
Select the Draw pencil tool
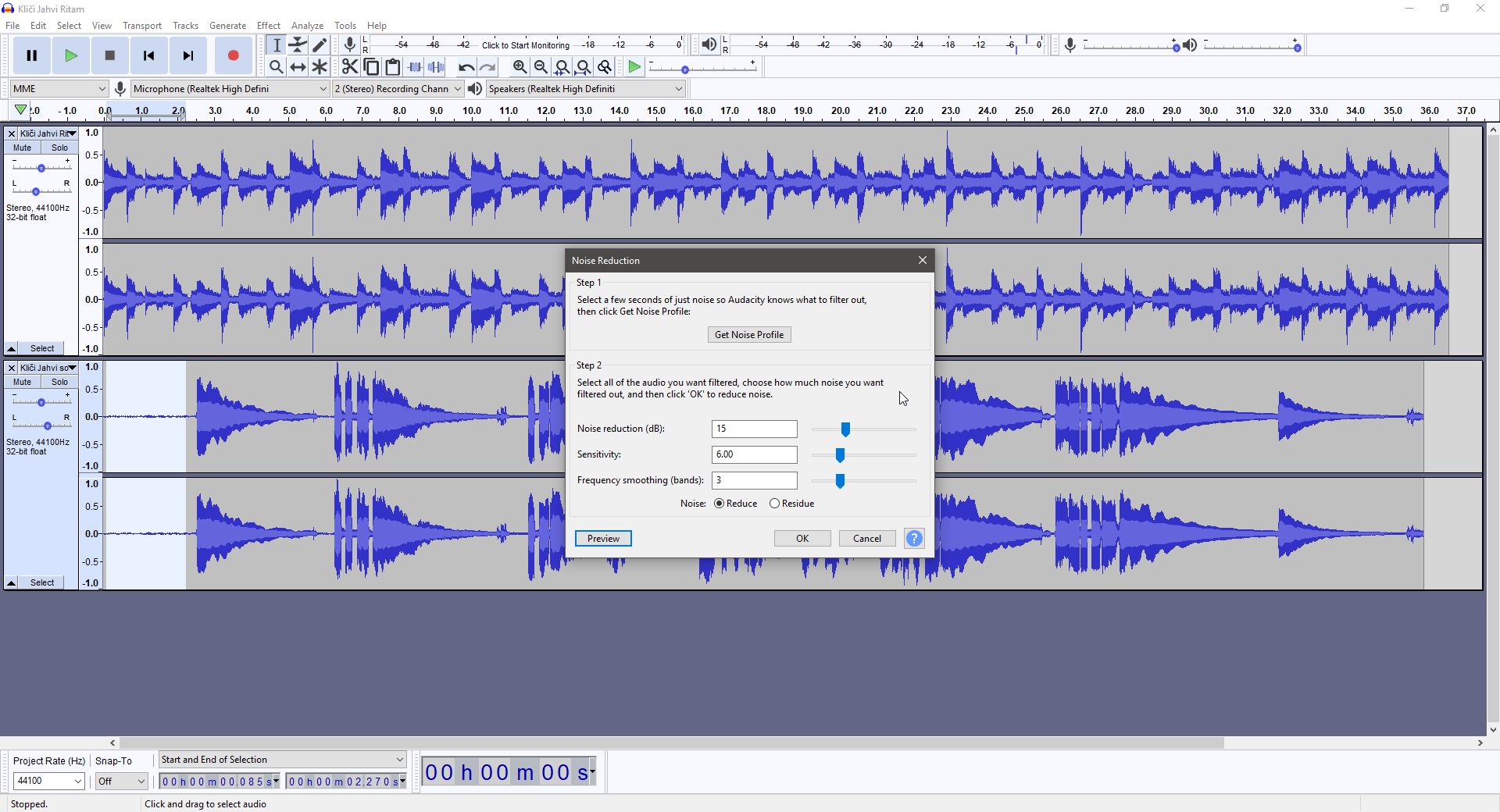[x=320, y=45]
